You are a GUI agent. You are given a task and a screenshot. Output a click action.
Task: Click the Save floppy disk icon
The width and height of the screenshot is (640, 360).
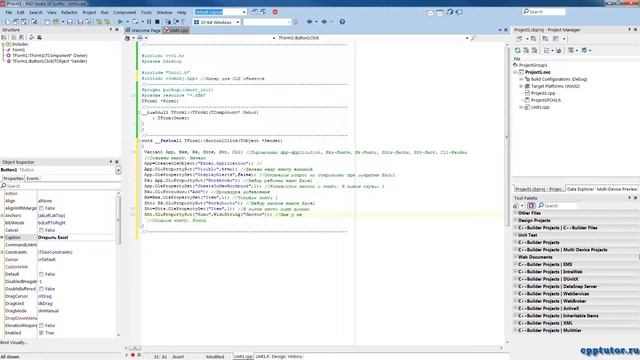(x=70, y=22)
